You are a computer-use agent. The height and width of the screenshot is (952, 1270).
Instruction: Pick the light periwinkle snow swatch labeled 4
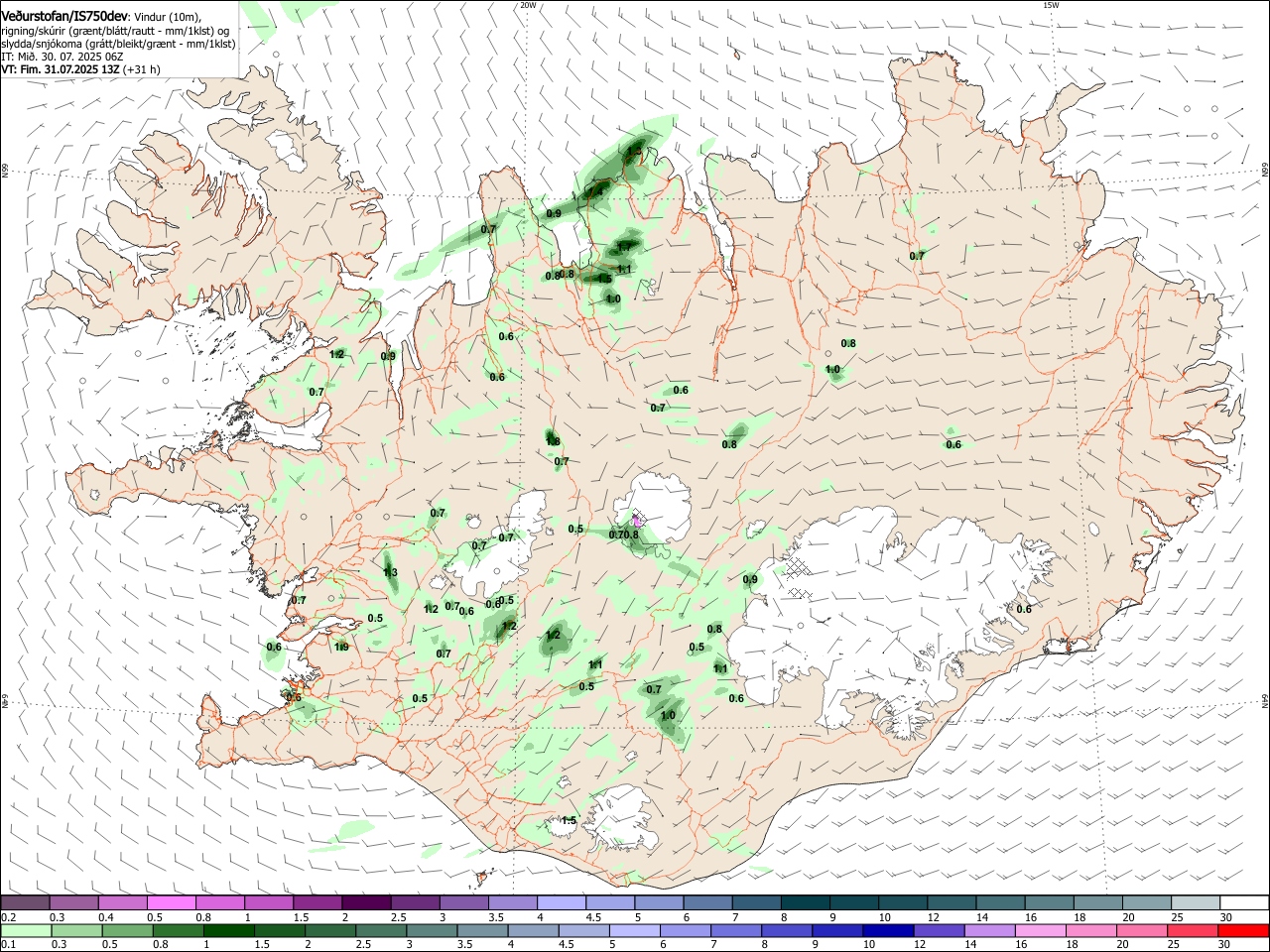[x=561, y=903]
